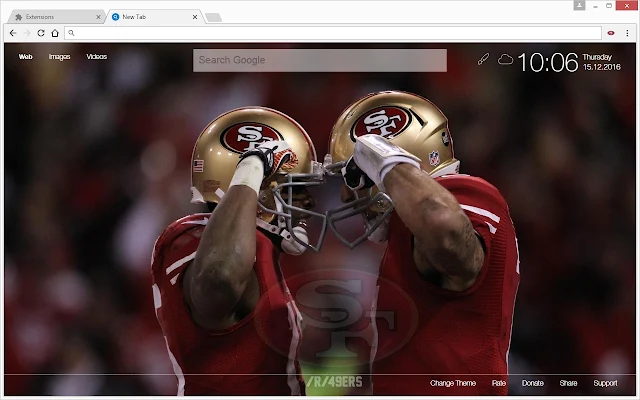The height and width of the screenshot is (400, 640).
Task: Maximize the browser window
Action: click(x=609, y=6)
